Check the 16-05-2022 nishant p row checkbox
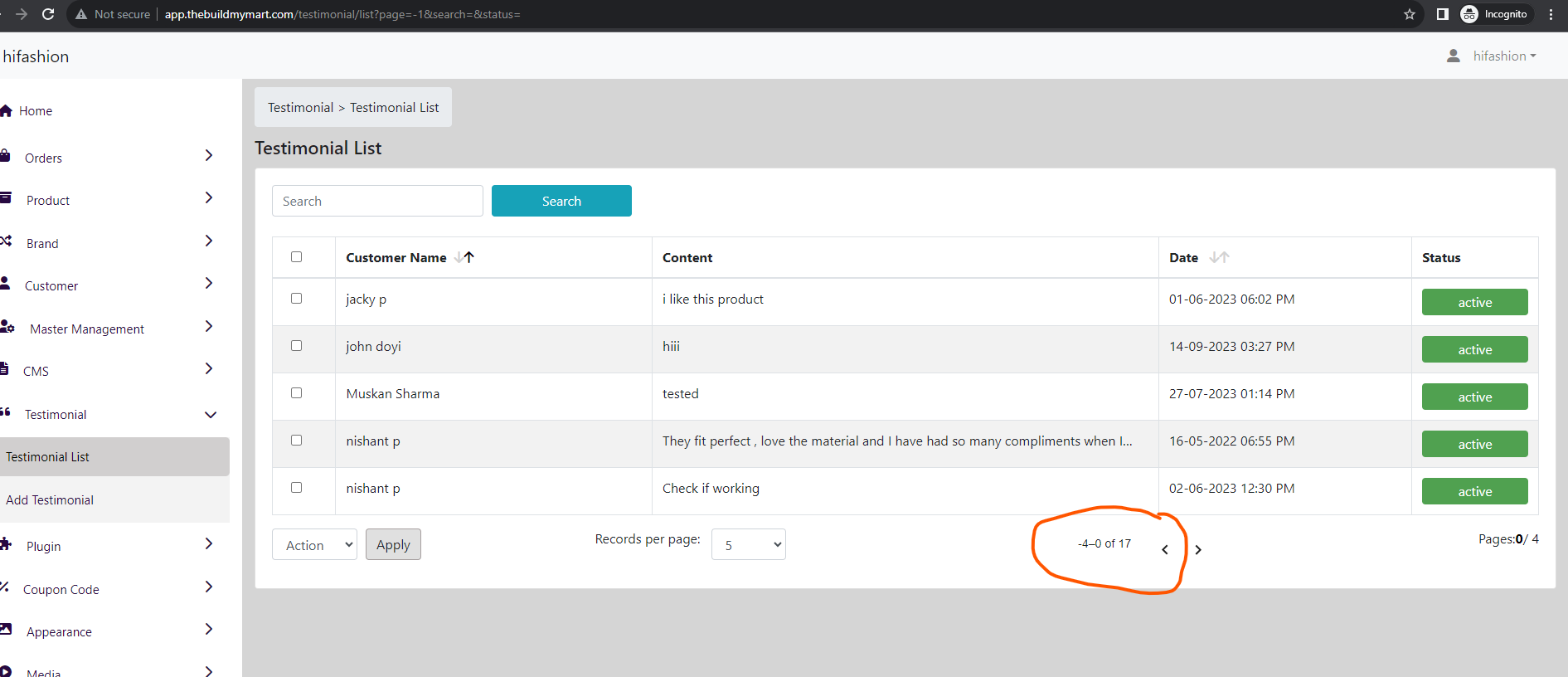The image size is (1568, 677). click(x=296, y=440)
